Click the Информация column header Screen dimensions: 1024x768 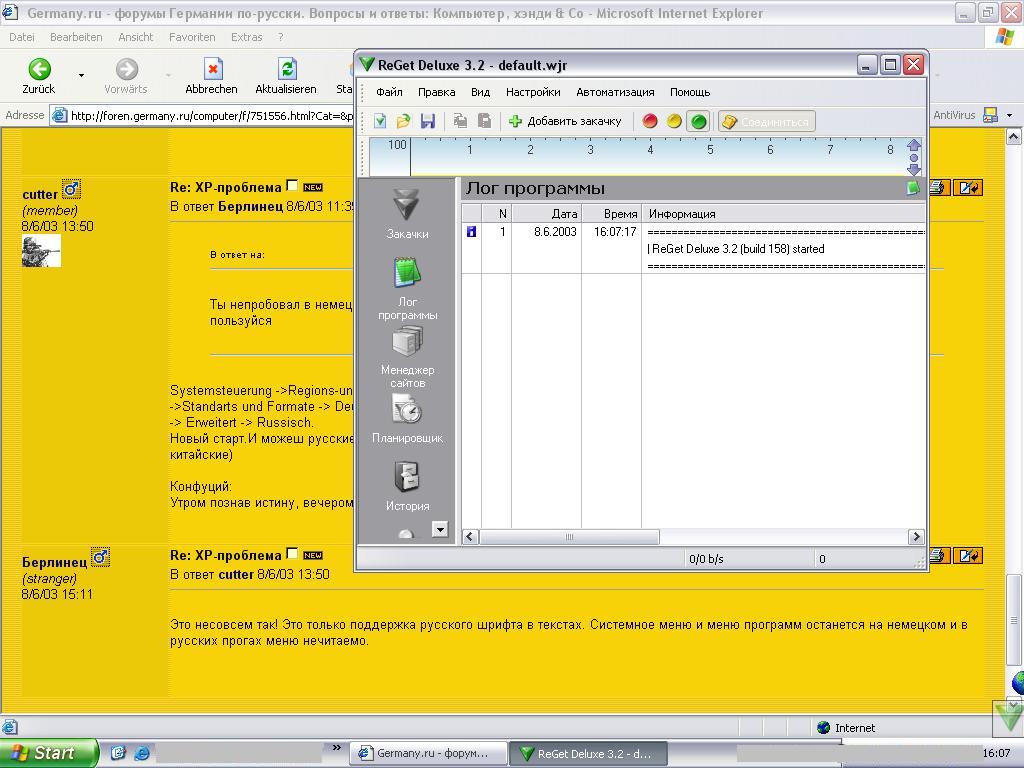pyautogui.click(x=784, y=214)
